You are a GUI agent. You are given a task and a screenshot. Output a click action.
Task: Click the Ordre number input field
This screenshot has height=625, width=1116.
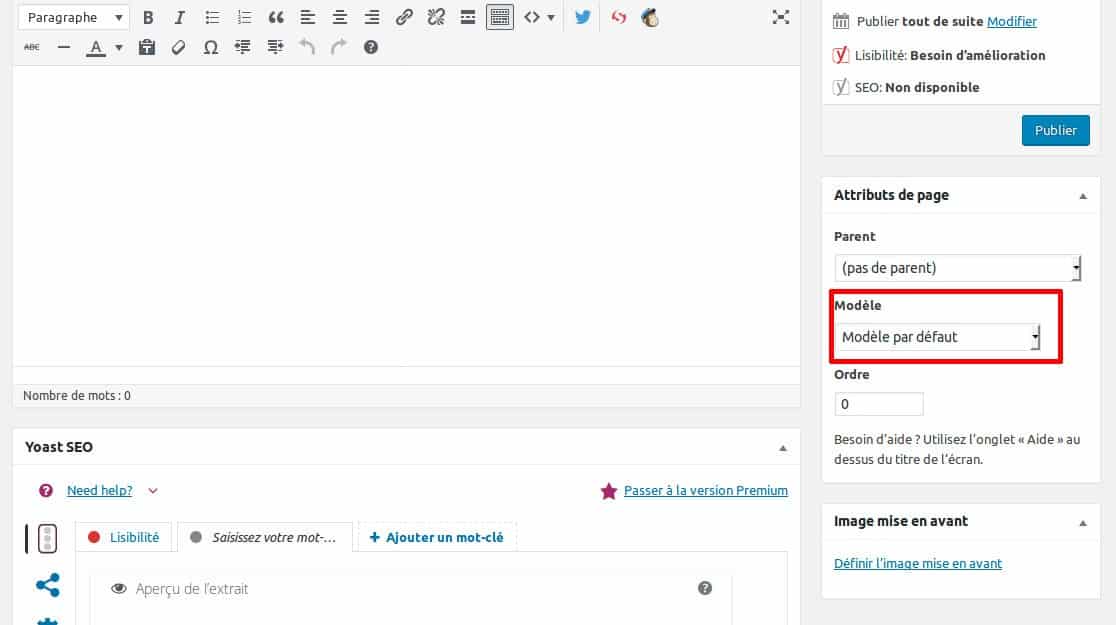click(x=879, y=403)
